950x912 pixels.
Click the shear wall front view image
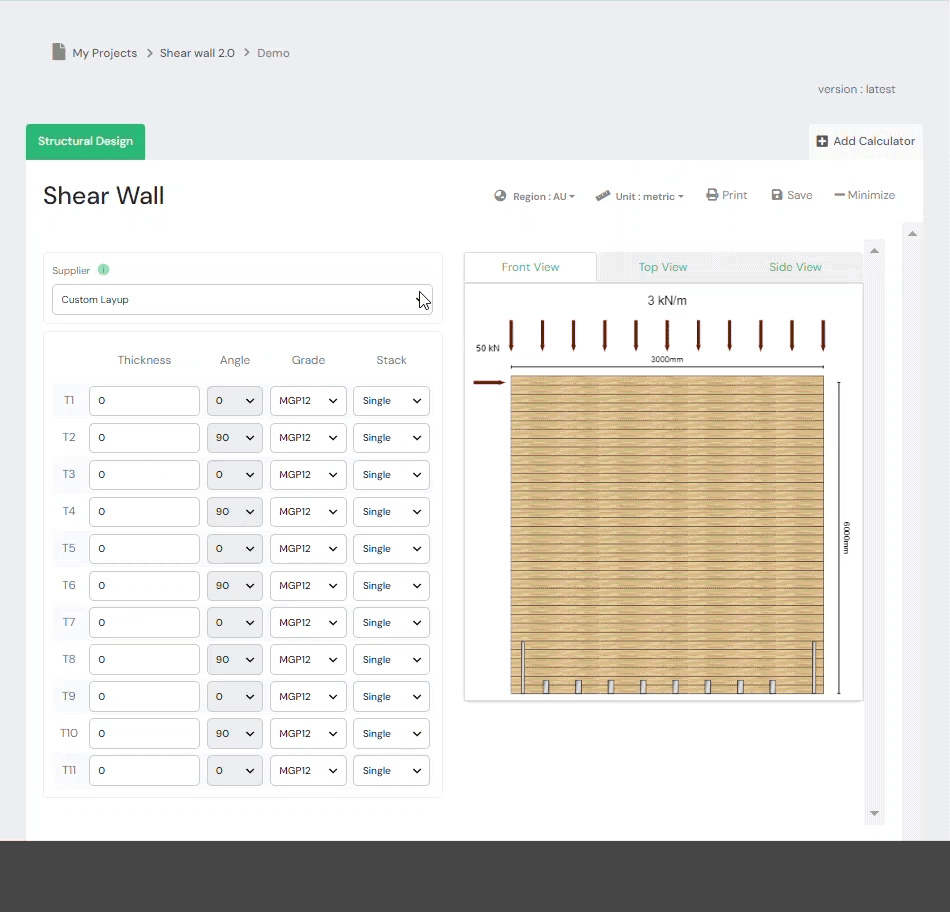click(666, 534)
